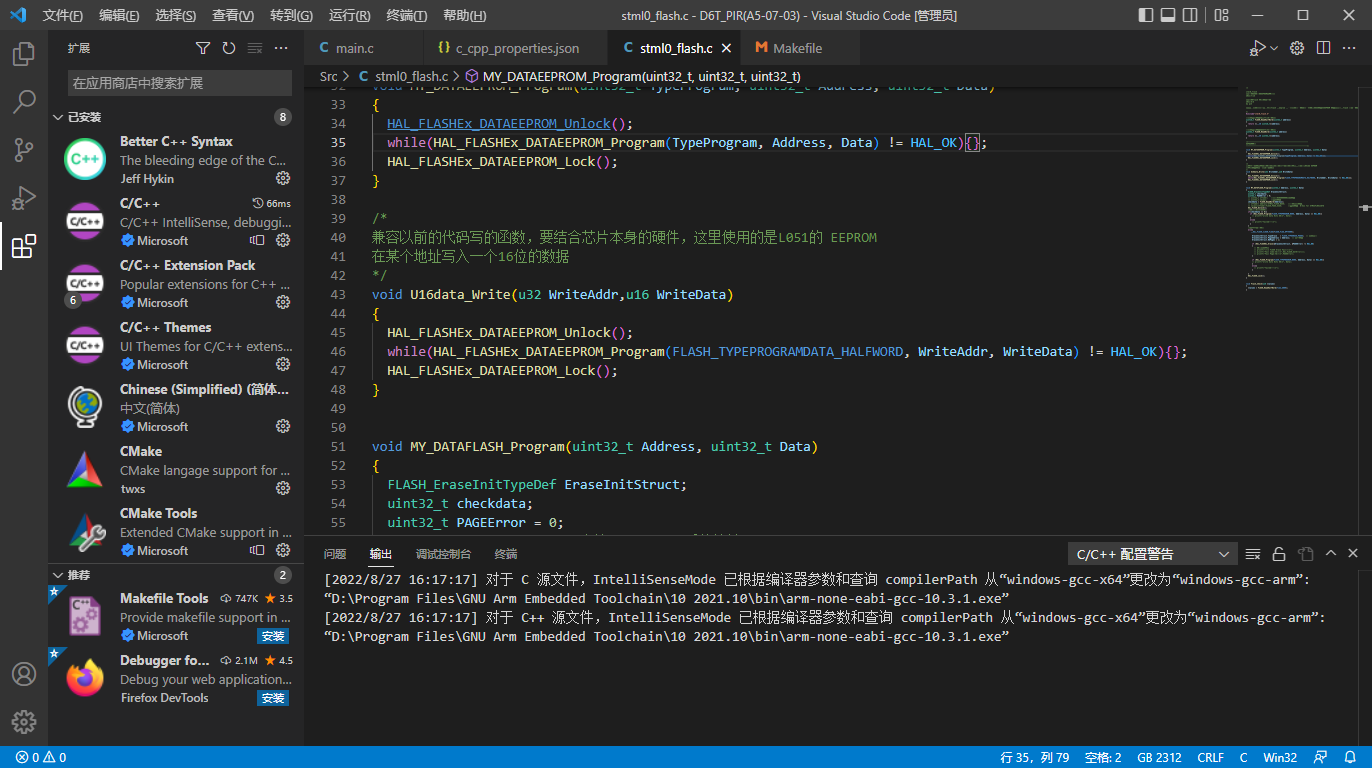The image size is (1372, 768).
Task: Click the feedback icon in status bar
Action: pos(1321,758)
